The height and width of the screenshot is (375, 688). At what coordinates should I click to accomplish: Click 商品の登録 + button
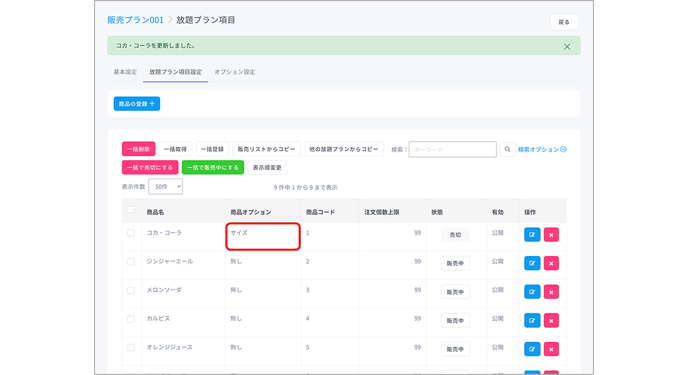(137, 104)
